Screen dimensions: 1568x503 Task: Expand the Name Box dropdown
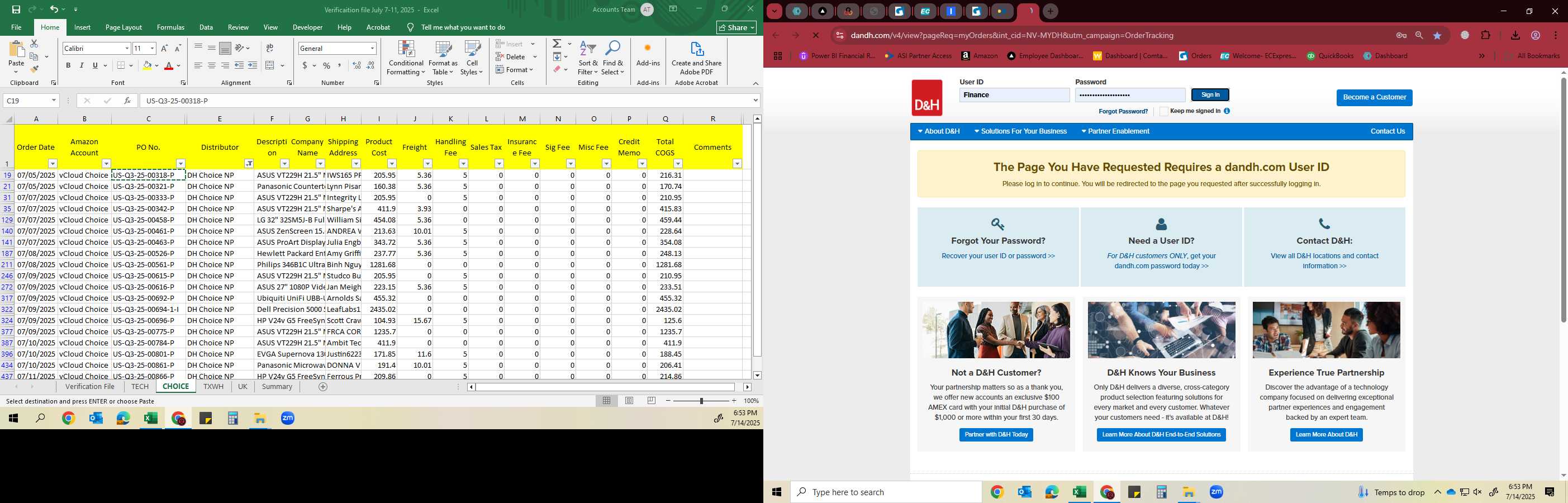click(54, 101)
